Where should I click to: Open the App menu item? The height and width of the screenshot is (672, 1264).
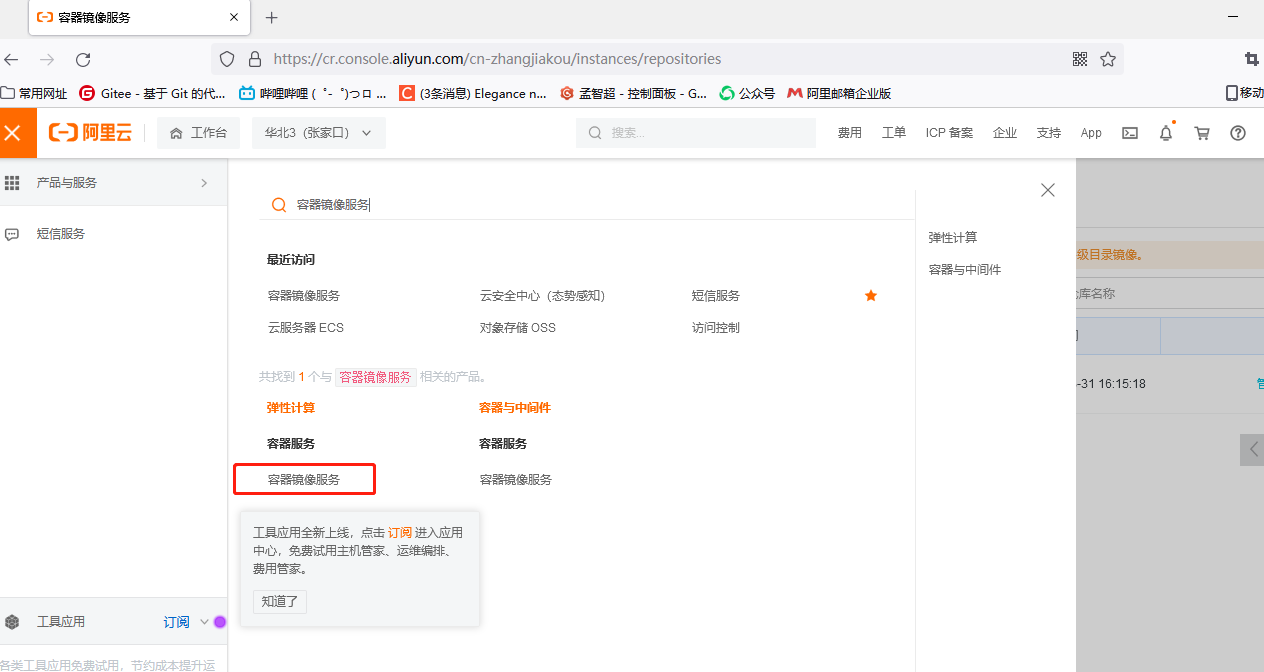(x=1091, y=133)
